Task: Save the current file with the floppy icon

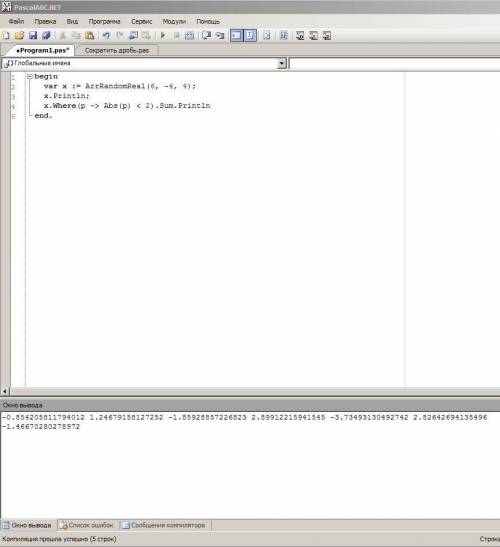Action: 33,36
